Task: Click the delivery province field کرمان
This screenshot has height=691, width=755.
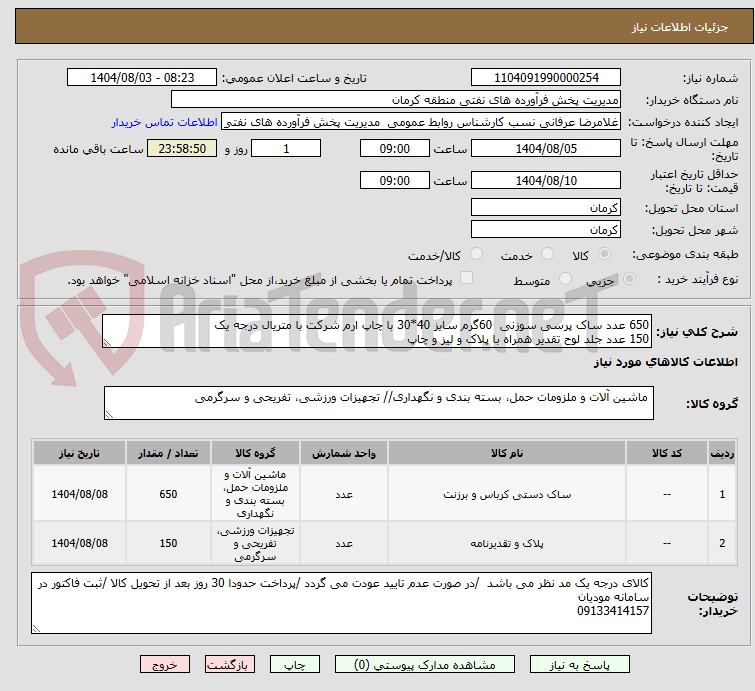Action: click(546, 208)
